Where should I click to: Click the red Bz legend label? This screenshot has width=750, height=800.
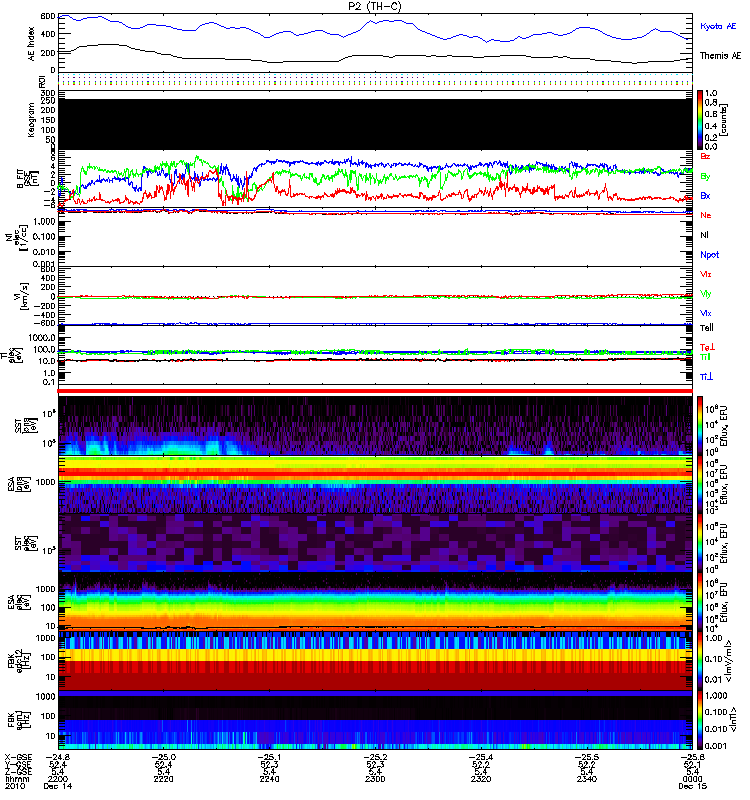[x=705, y=156]
